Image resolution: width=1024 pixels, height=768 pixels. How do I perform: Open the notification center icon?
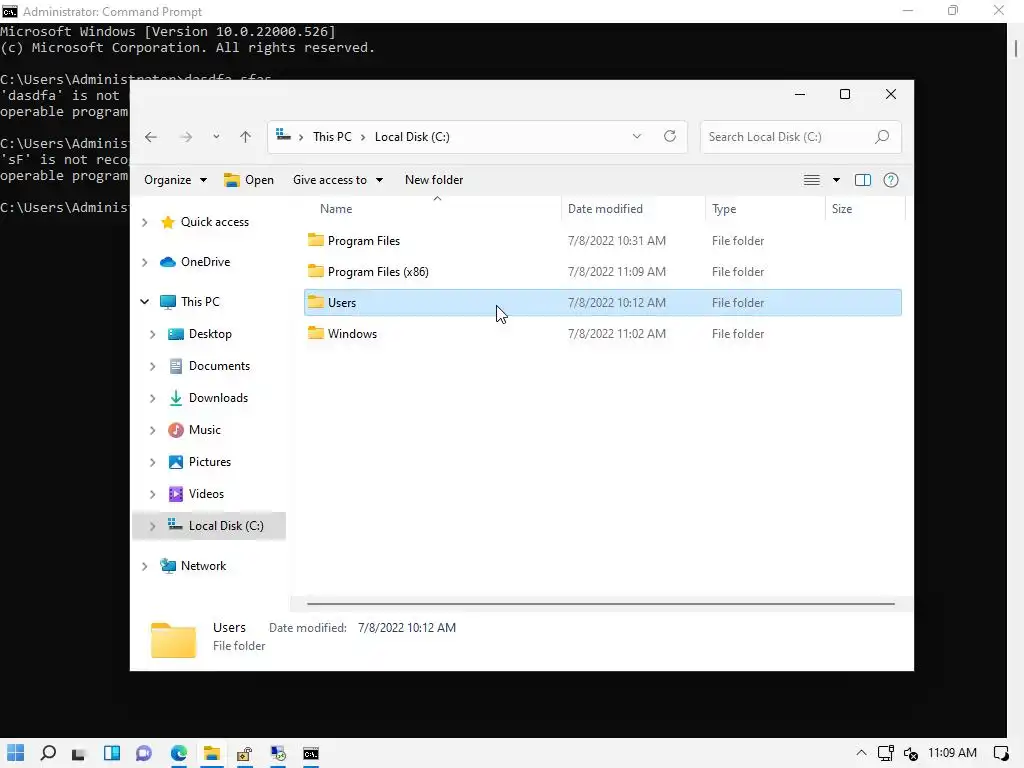[x=1000, y=753]
